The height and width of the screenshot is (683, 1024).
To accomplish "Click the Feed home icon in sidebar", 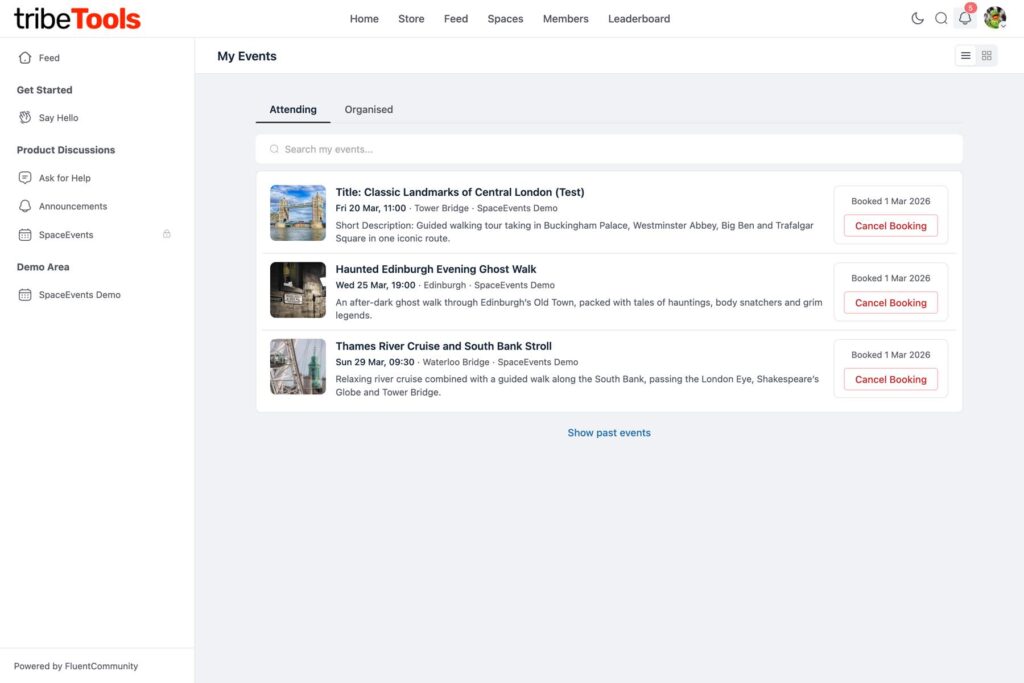I will 25,58.
